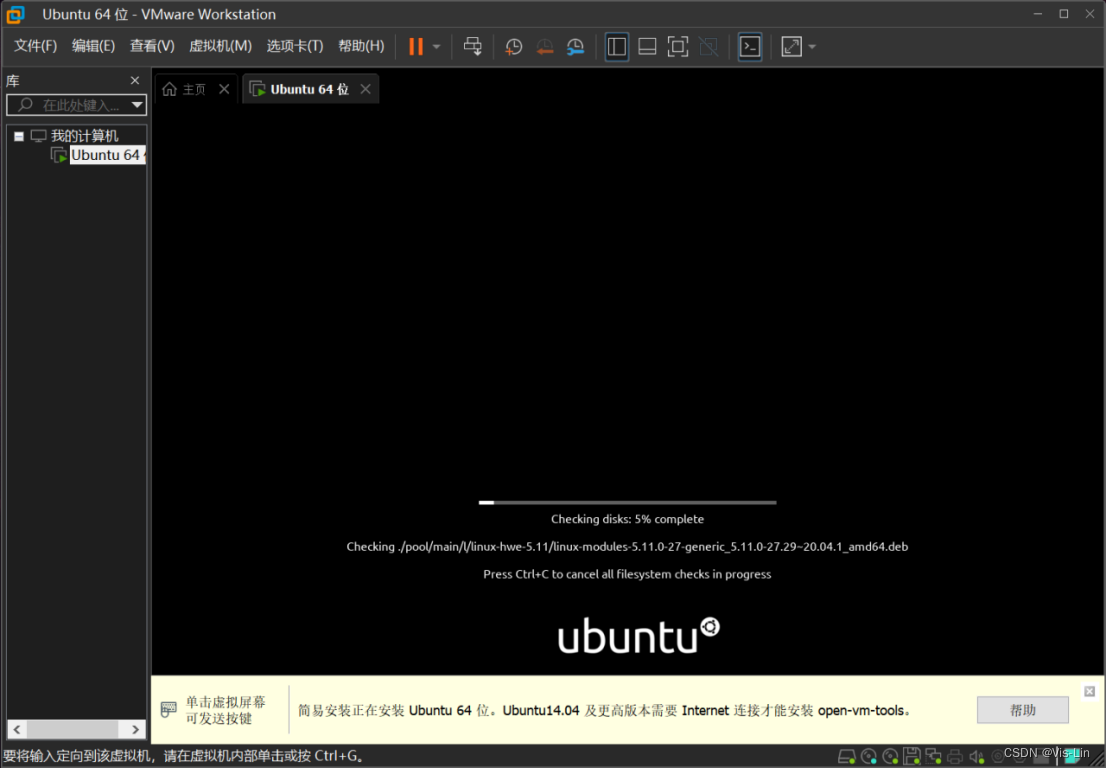Click the 帮助 button in the info bar
1106x768 pixels.
pyautogui.click(x=1023, y=710)
